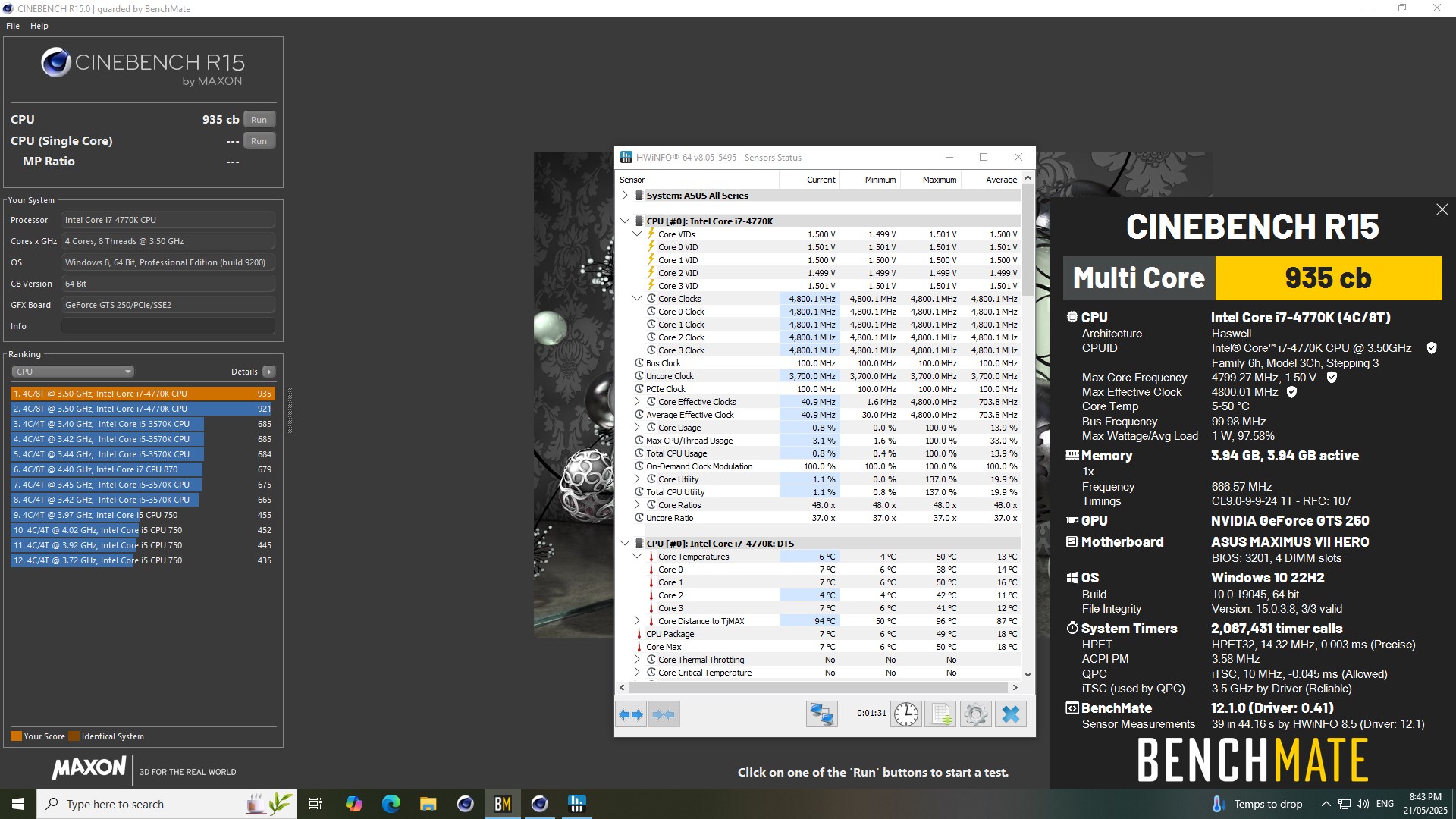Expand Core Distance to TjMAX group

[637, 621]
